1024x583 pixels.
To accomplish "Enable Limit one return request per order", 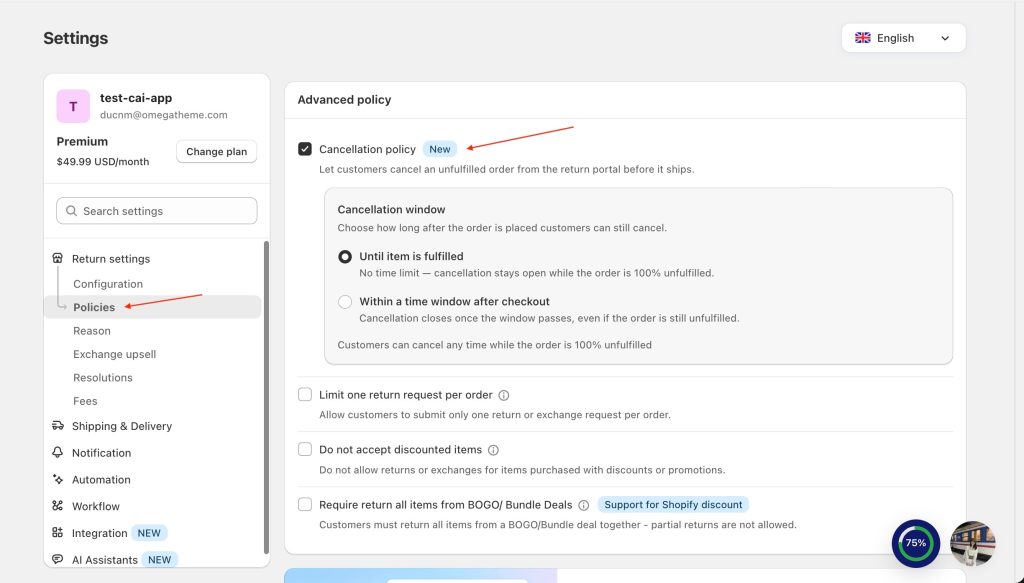I will tap(305, 394).
